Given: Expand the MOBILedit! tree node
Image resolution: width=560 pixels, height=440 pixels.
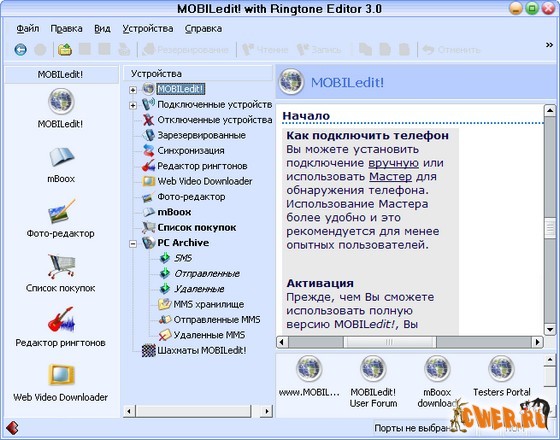Looking at the screenshot, I should [133, 90].
